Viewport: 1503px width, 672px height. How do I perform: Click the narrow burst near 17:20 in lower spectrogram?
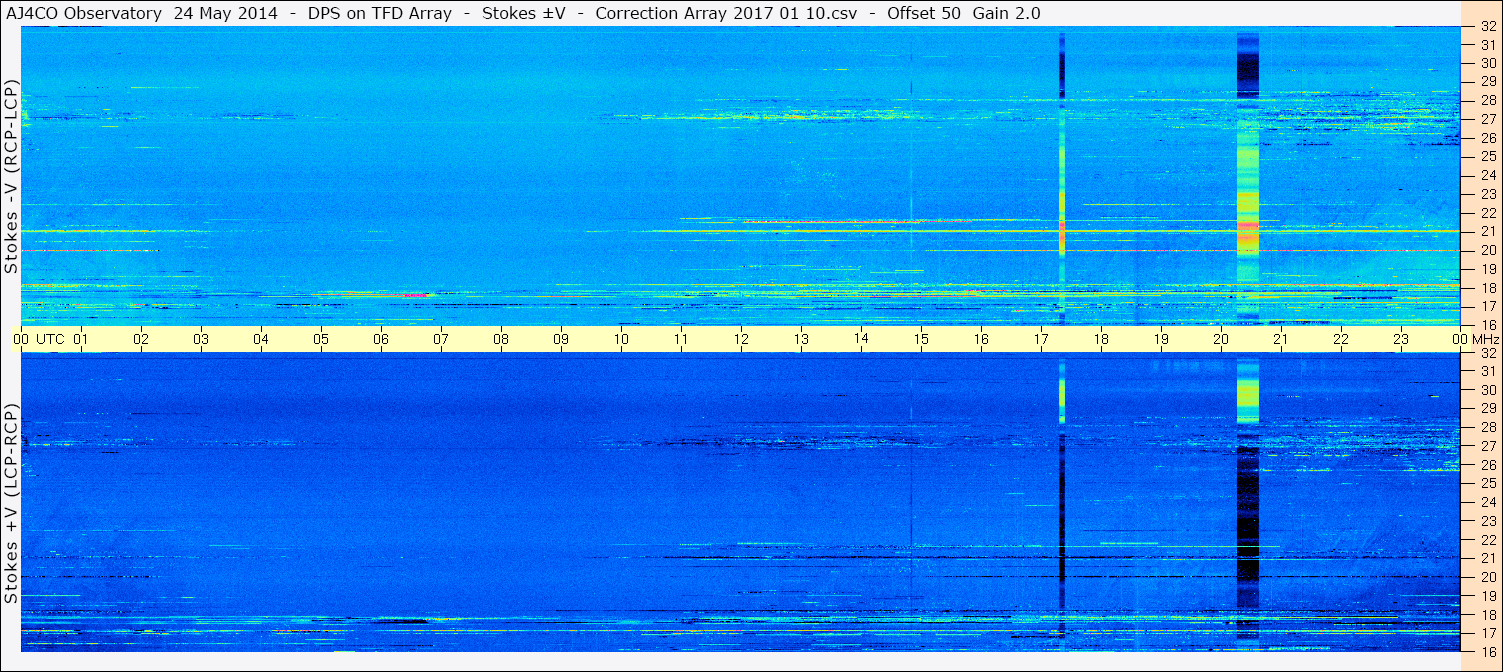(x=1062, y=504)
